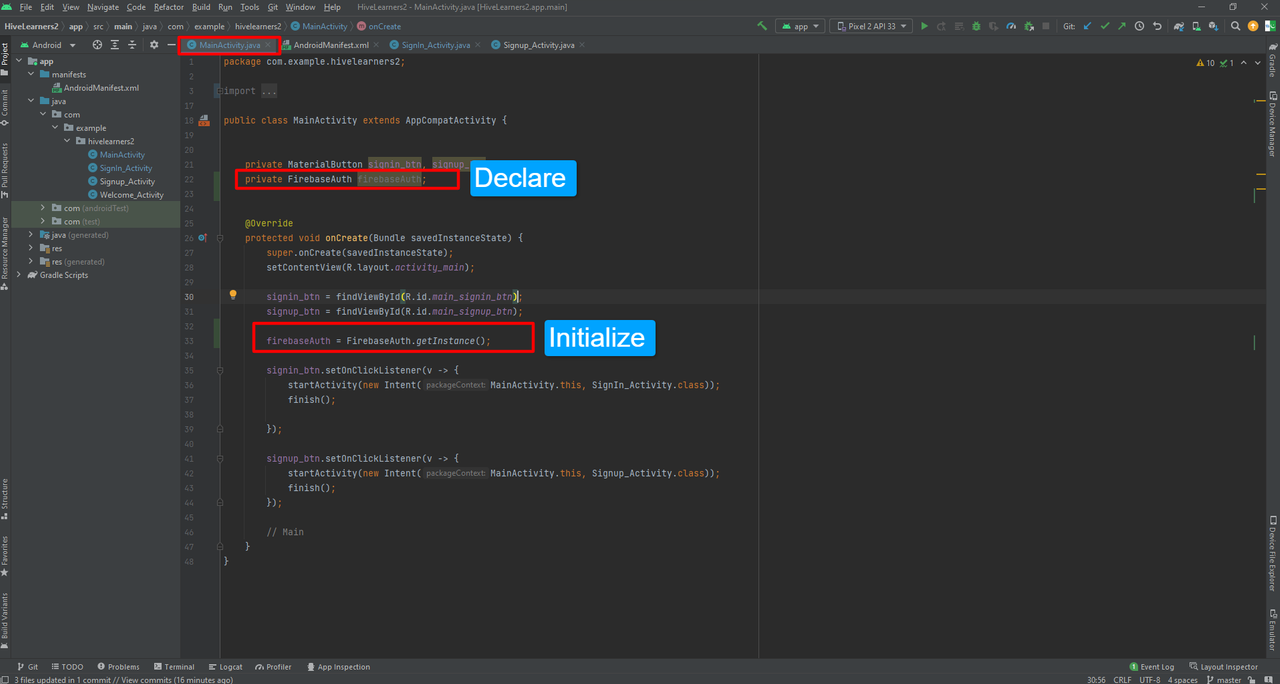Open the Logcat tool window
This screenshot has height=684, width=1280.
(x=225, y=667)
